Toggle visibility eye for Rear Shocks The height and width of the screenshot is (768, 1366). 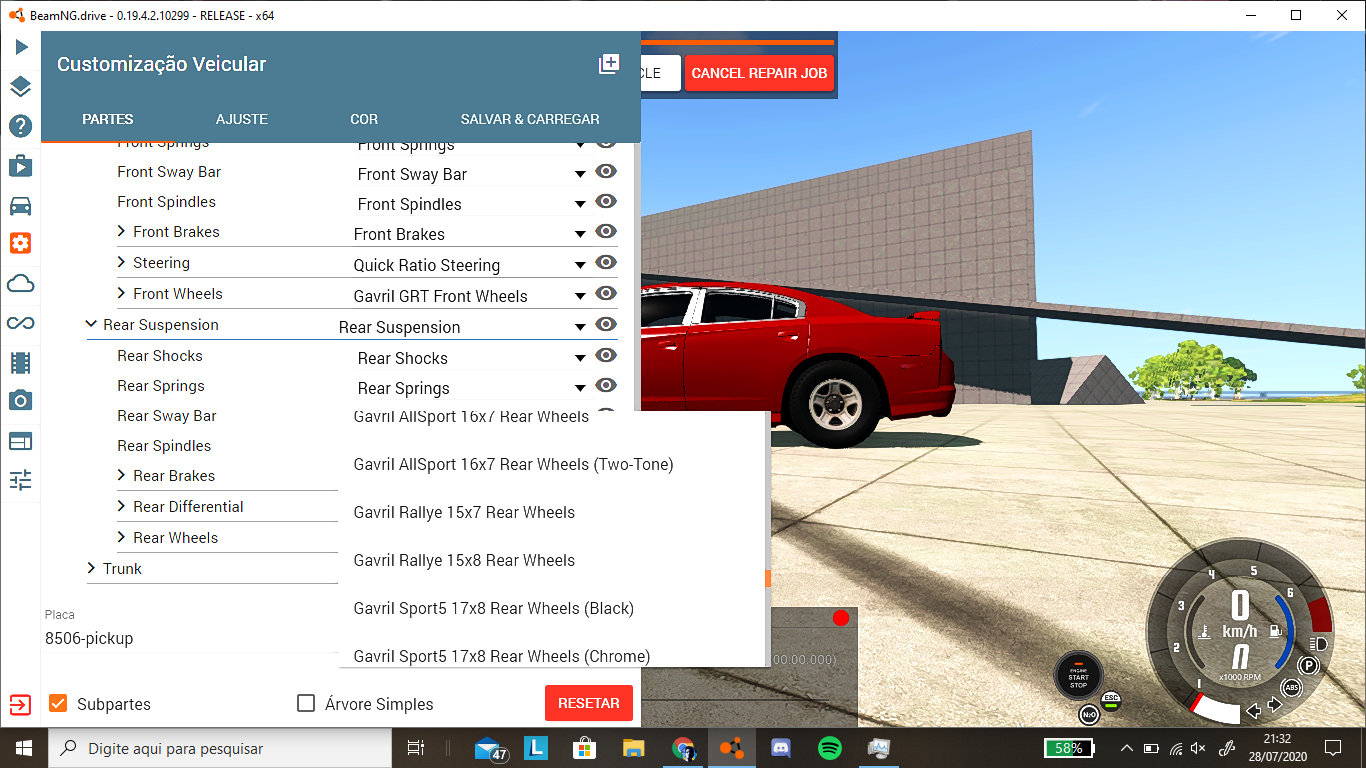coord(606,356)
